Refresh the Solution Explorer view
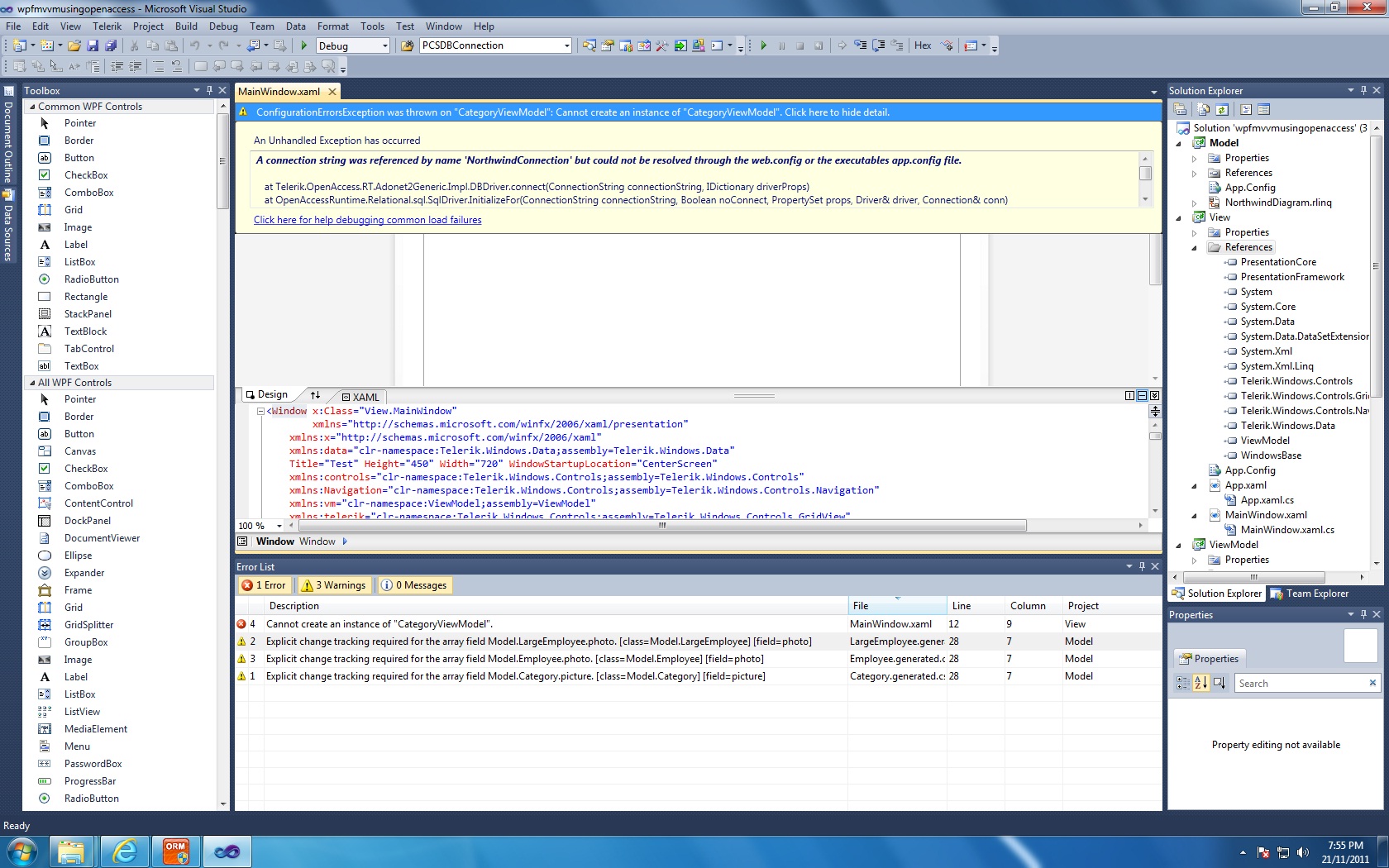 1222,109
